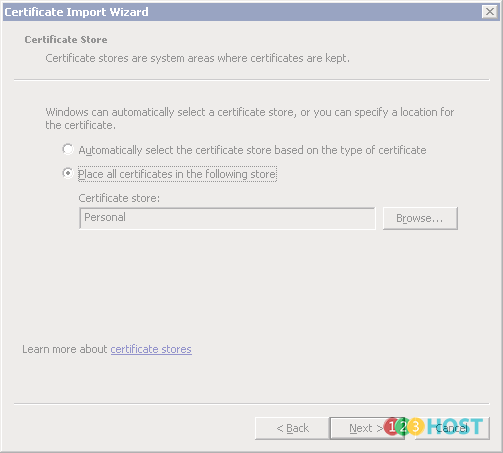Click the teal HOST watermark text
This screenshot has height=453, width=503.
click(455, 427)
